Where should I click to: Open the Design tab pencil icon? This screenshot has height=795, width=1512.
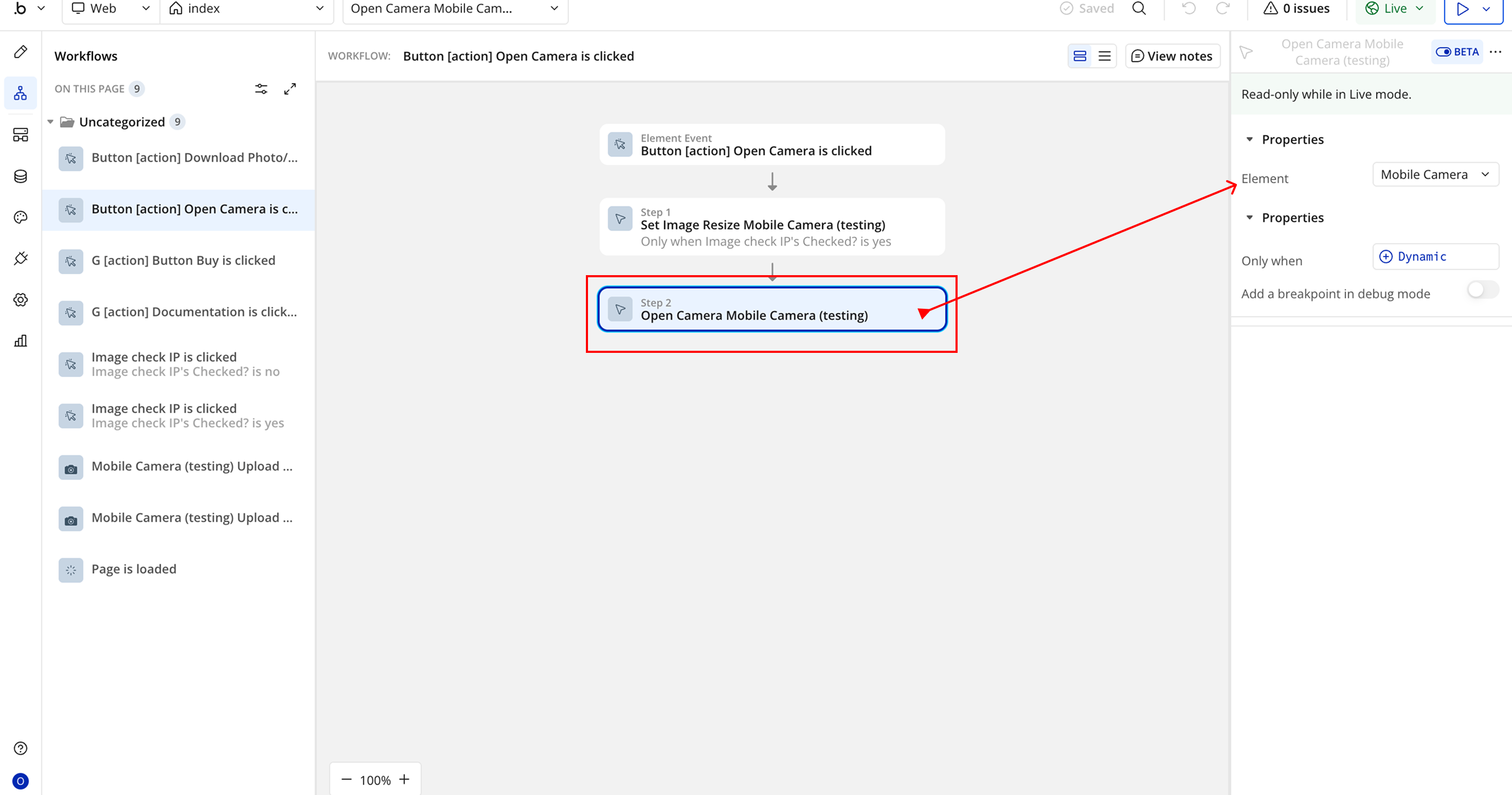pyautogui.click(x=20, y=51)
